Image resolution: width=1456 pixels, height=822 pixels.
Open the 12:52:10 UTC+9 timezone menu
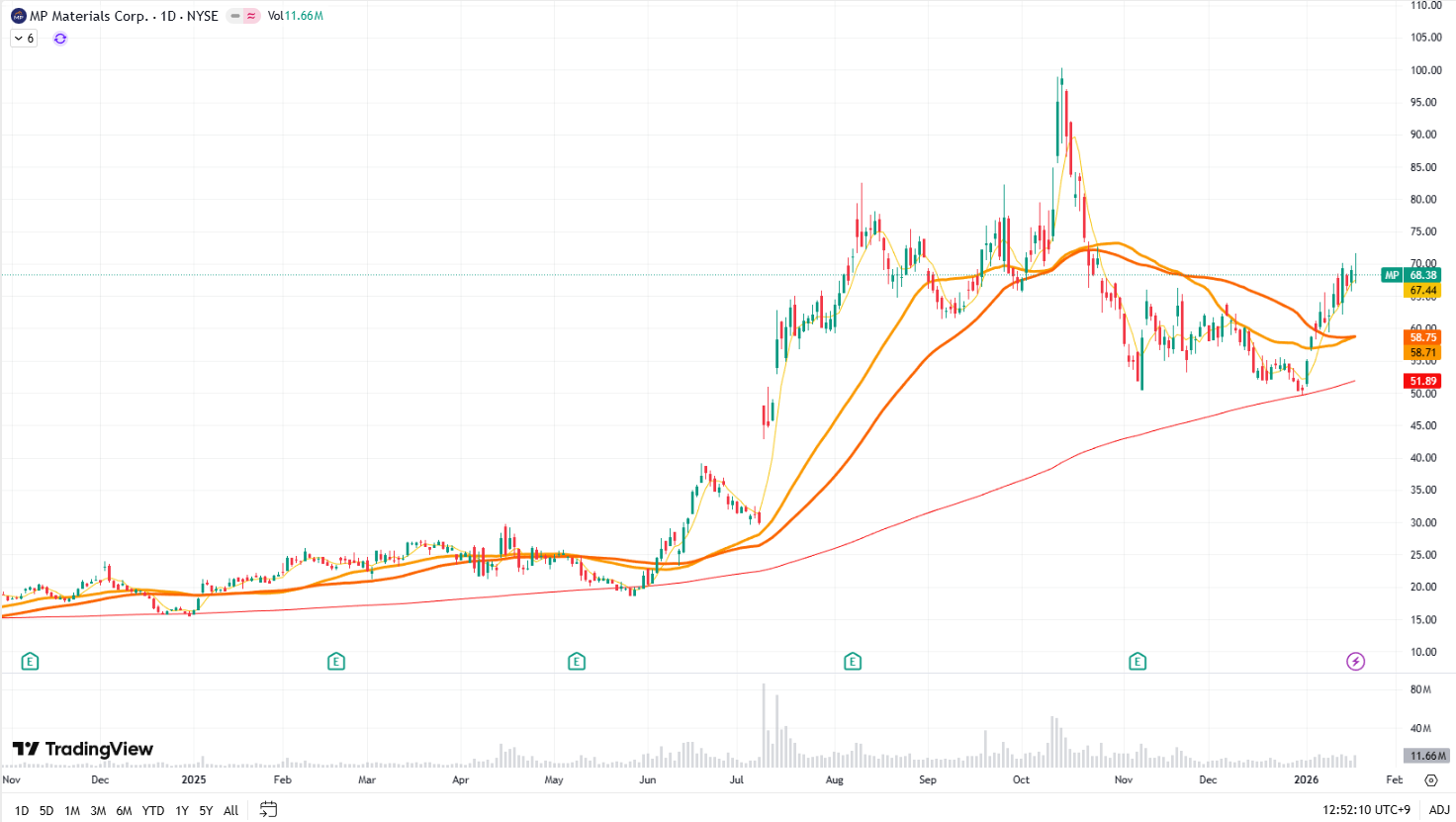point(1366,810)
